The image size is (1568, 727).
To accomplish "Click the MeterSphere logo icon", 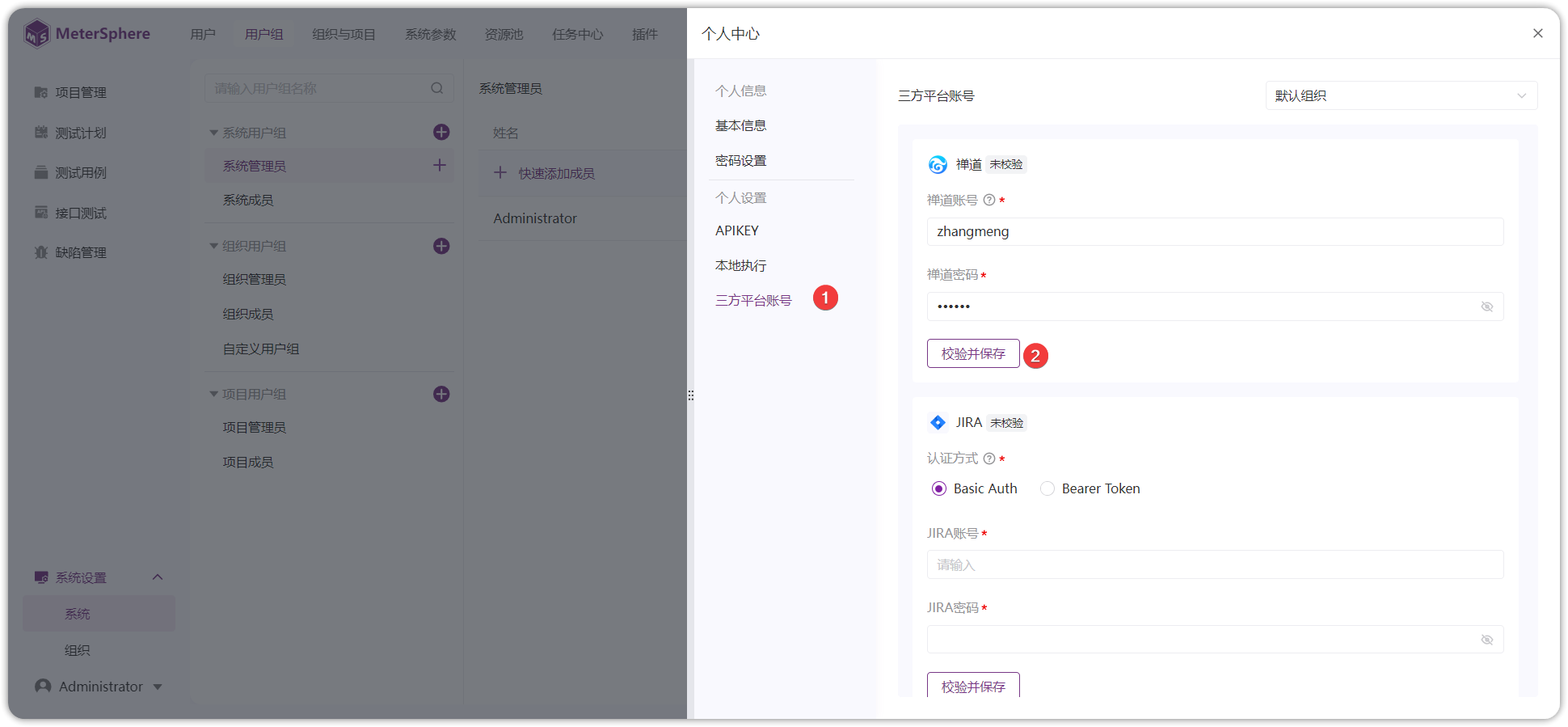I will (x=36, y=34).
